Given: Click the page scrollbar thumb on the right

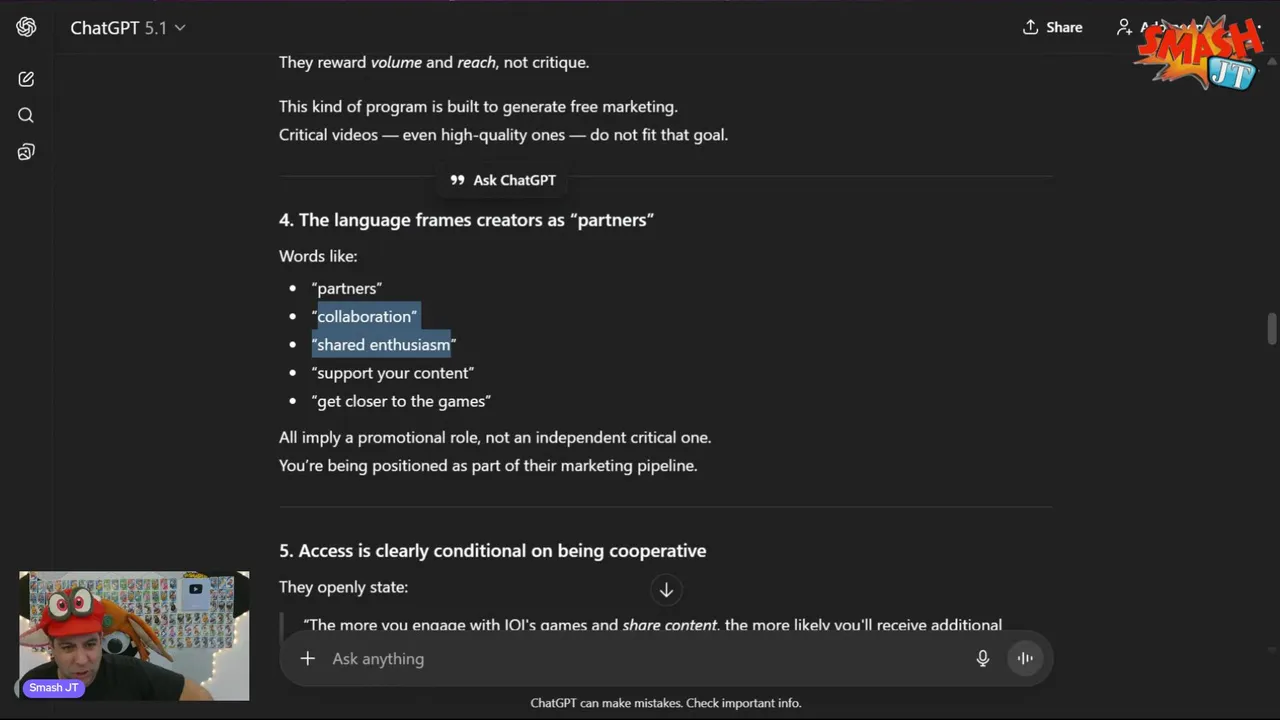Looking at the screenshot, I should click(x=1272, y=329).
